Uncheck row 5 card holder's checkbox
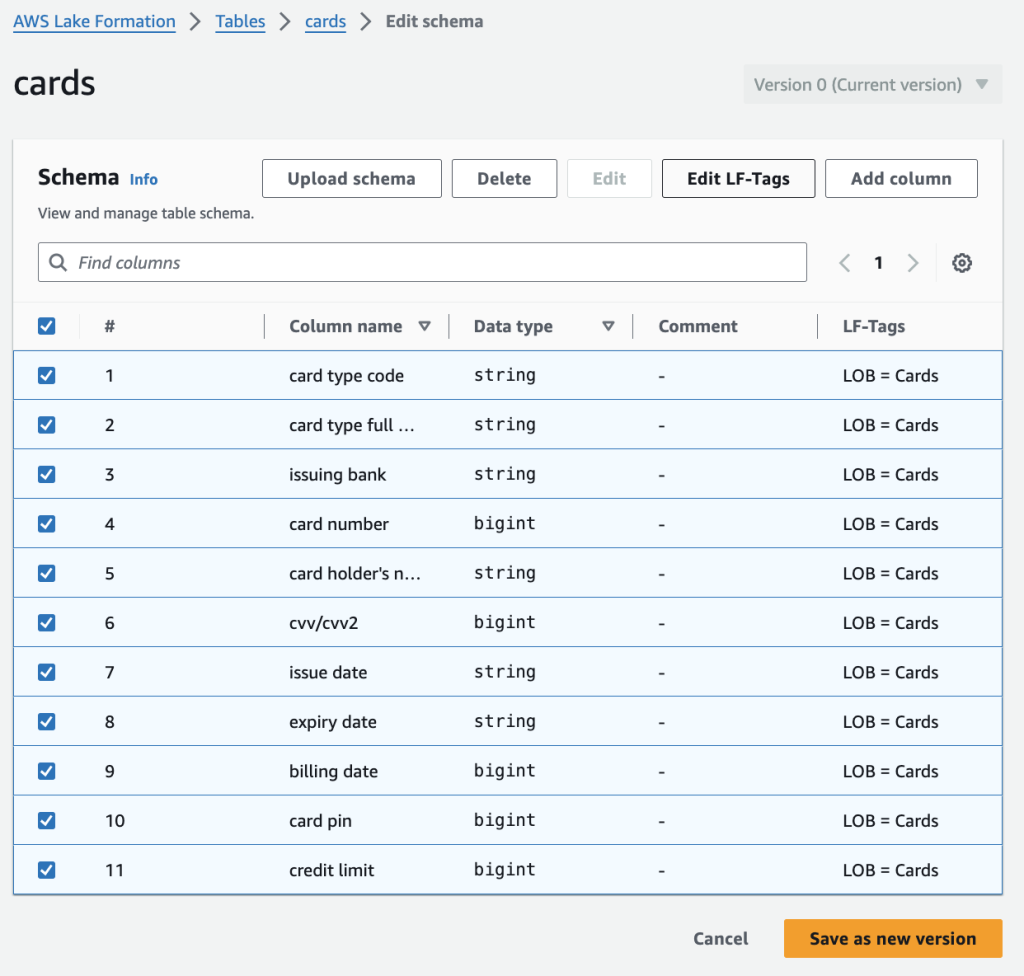1024x976 pixels. pyautogui.click(x=46, y=573)
